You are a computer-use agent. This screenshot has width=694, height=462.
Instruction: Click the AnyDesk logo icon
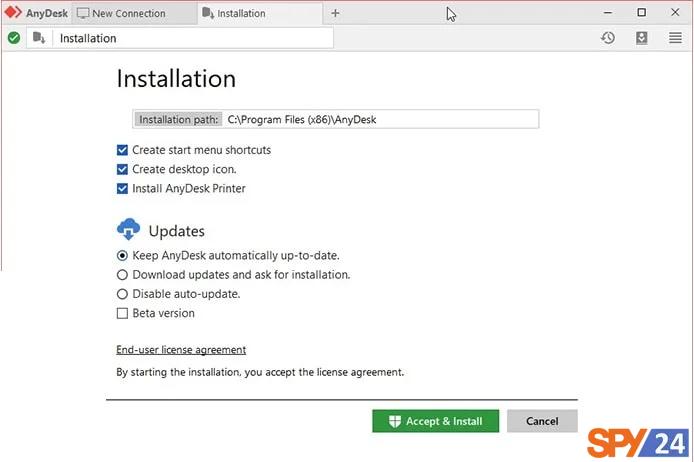pos(13,12)
